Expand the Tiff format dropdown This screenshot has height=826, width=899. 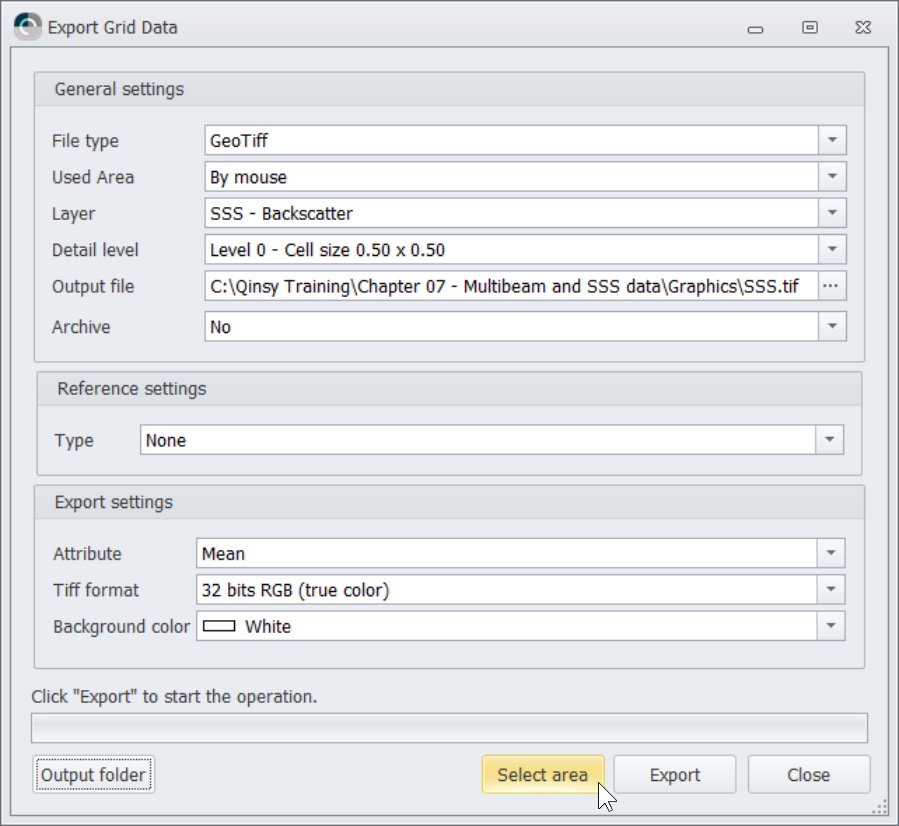pos(831,590)
